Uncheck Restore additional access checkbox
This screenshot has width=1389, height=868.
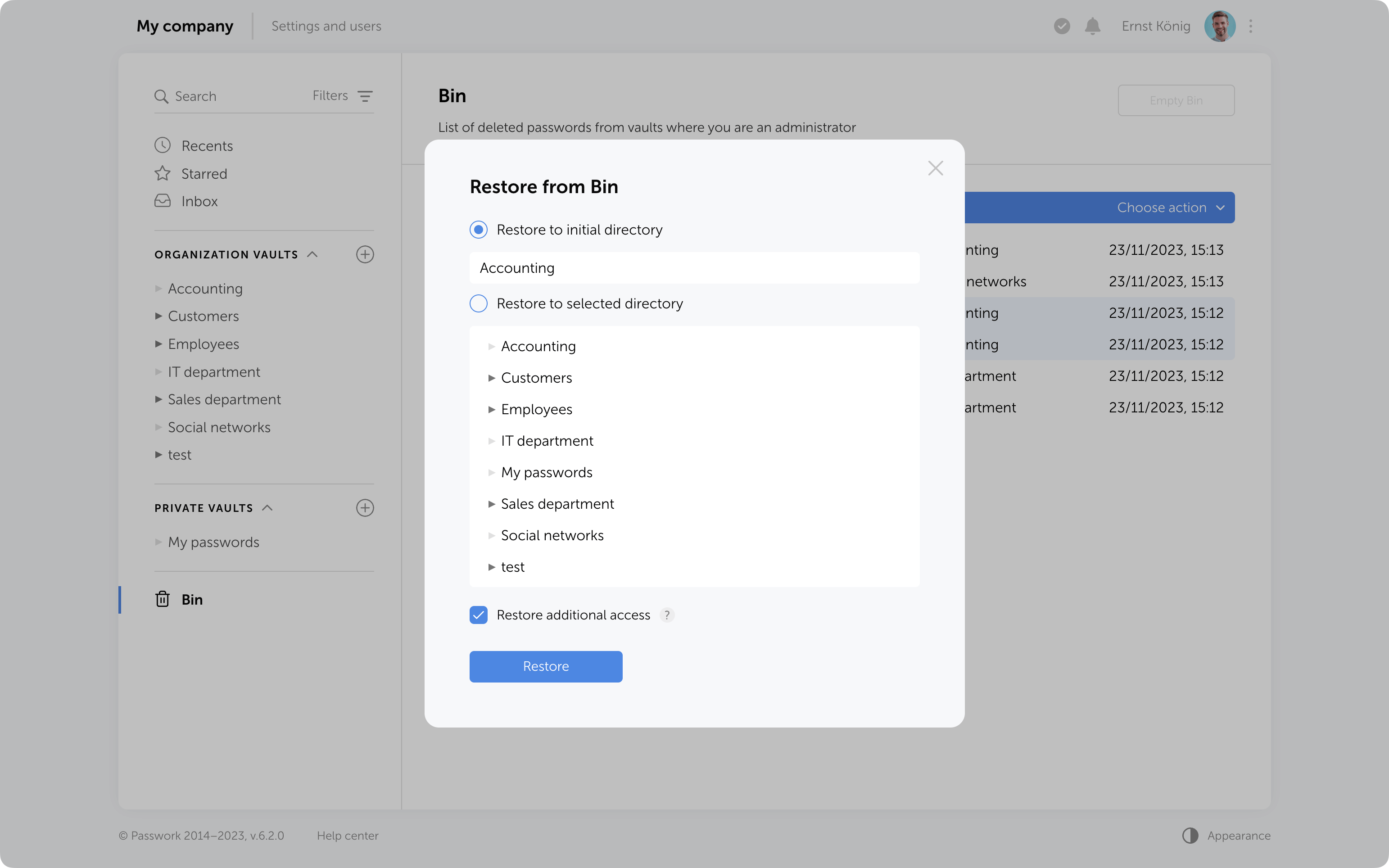(479, 615)
